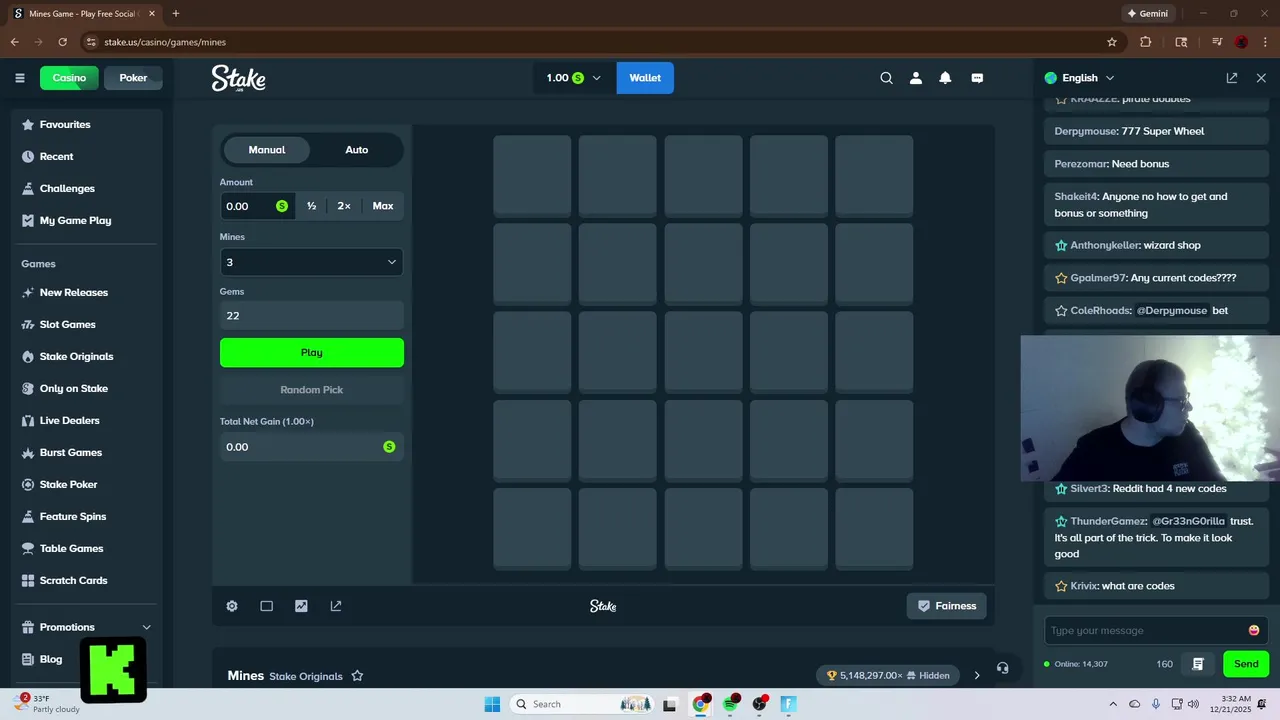Expand the Promotions sidebar section
This screenshot has height=720, width=1280.
pyautogui.click(x=87, y=627)
